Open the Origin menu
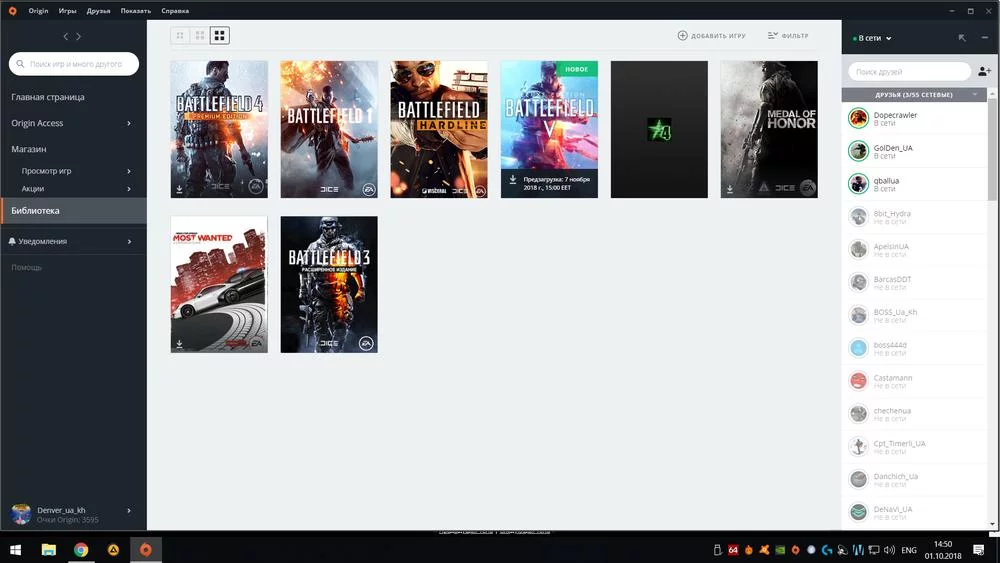Viewport: 1000px width, 563px height. point(38,11)
